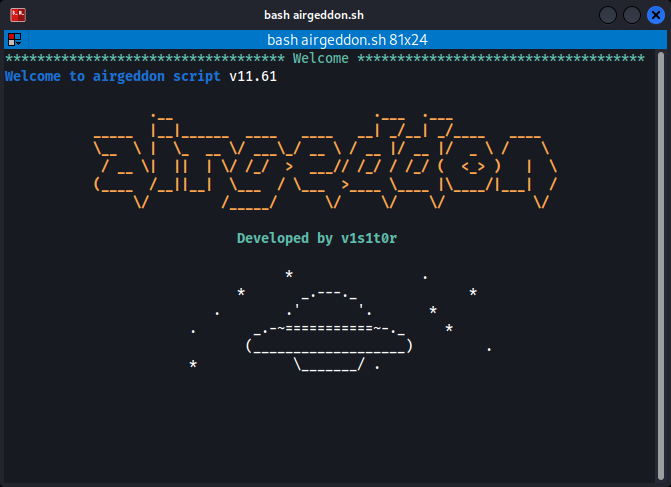Click the vertical scrollbar of the terminal
671x487 pixels.
661,266
